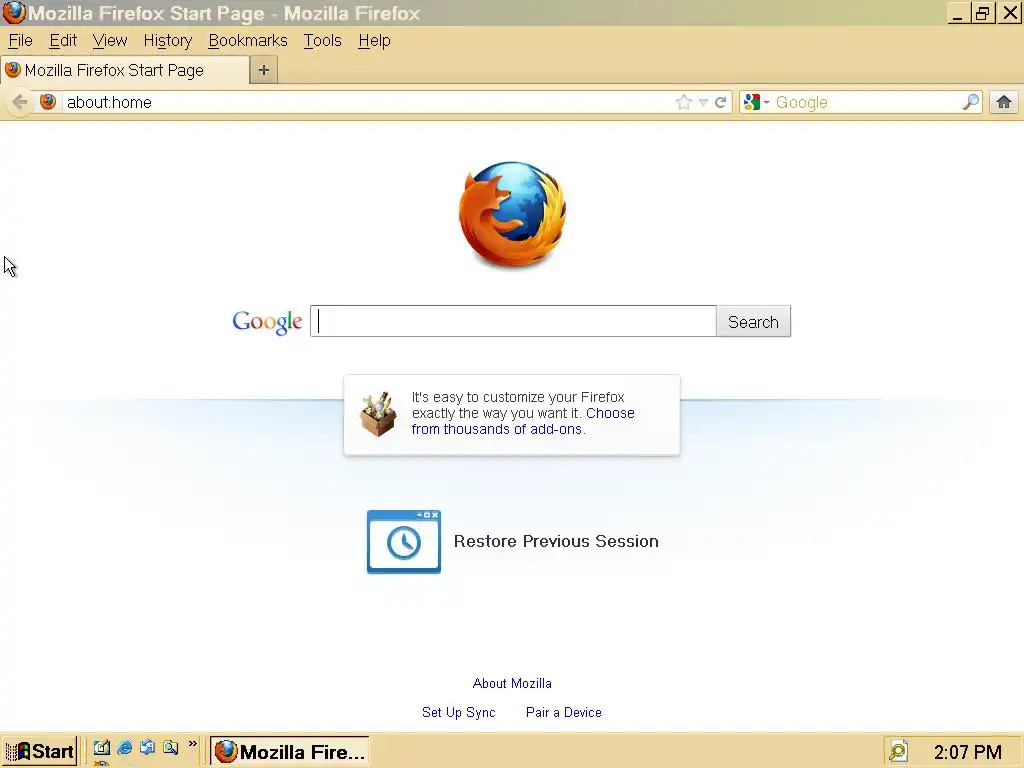Click the Mozilla Firefox taskbar button
Image resolution: width=1024 pixels, height=768 pixels.
click(289, 752)
